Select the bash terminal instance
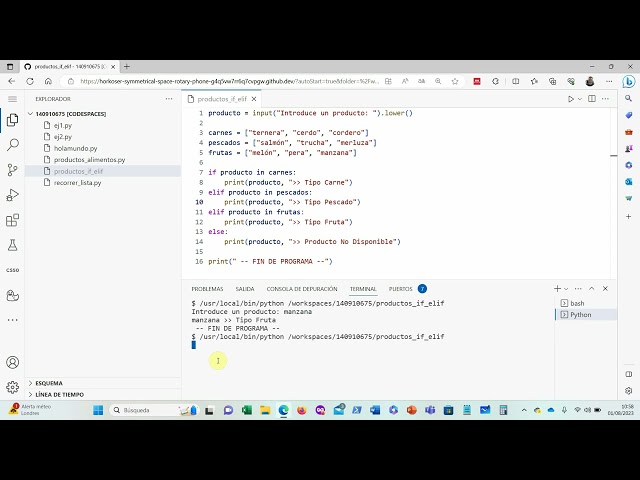This screenshot has width=640, height=480. click(x=586, y=303)
